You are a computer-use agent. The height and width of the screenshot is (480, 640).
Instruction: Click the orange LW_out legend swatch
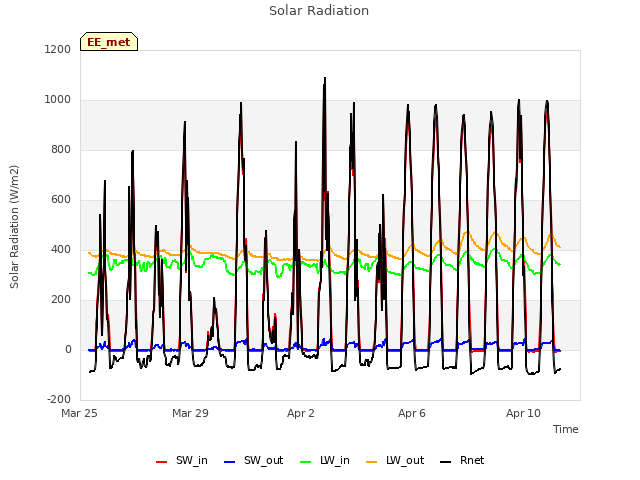371,462
